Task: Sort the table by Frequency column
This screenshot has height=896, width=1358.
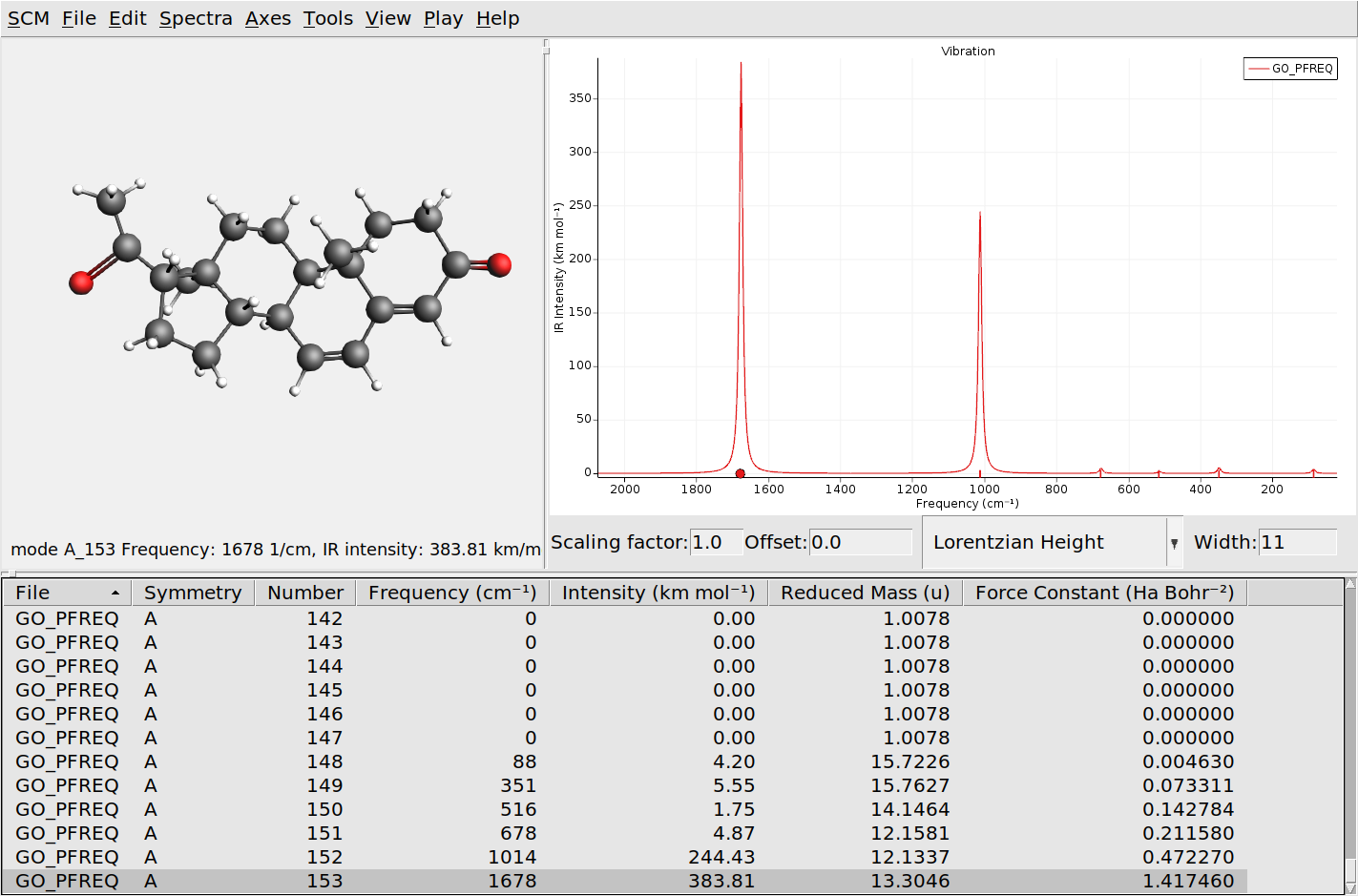Action: 450,592
